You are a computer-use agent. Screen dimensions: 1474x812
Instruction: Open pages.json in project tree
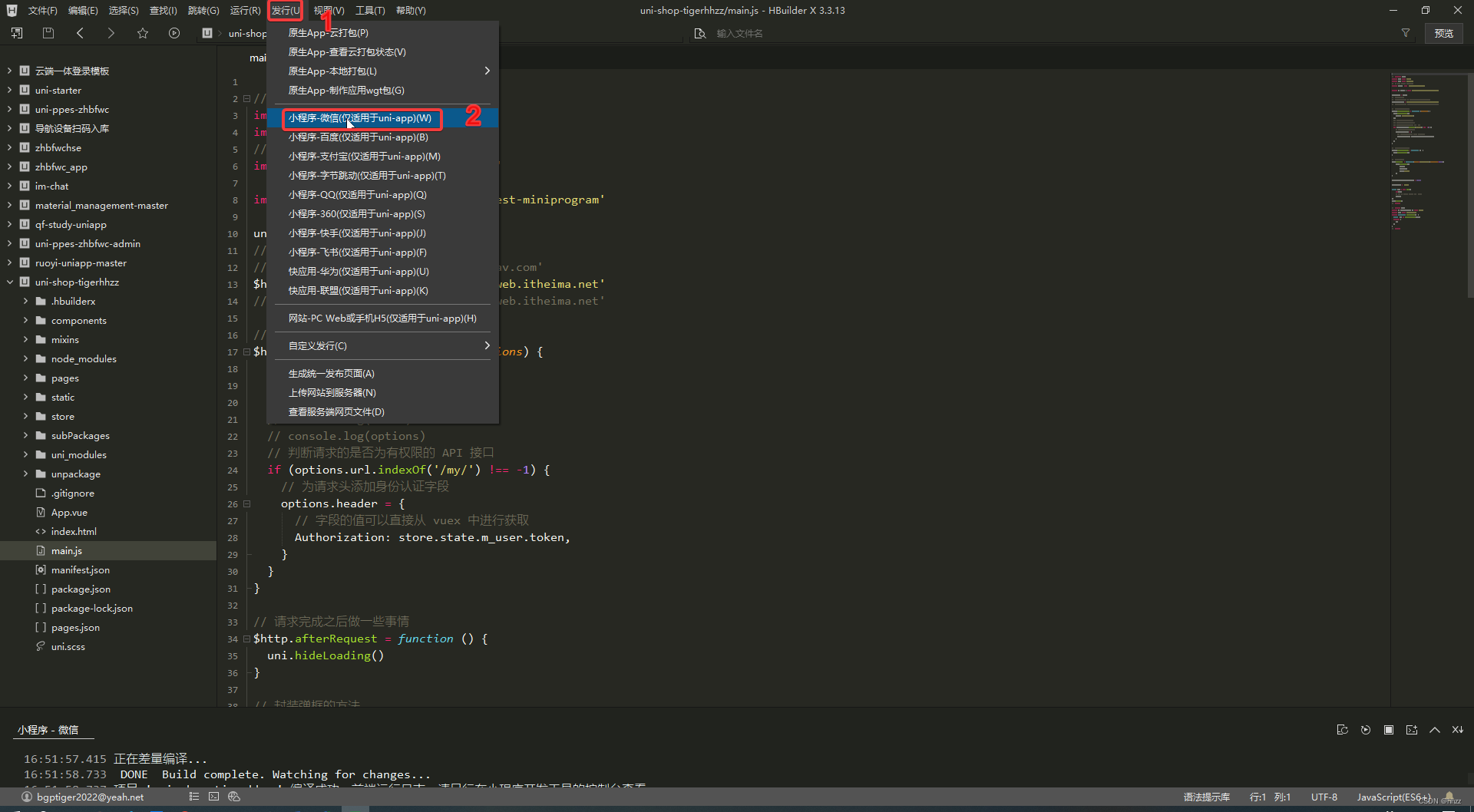click(x=75, y=627)
